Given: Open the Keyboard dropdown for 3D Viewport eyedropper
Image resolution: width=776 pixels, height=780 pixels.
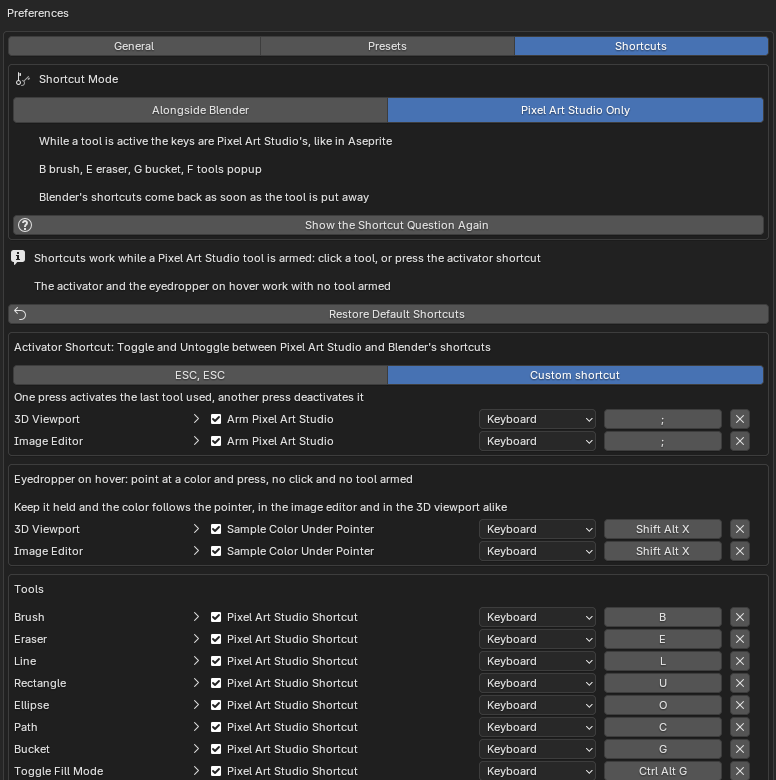Looking at the screenshot, I should tap(537, 529).
